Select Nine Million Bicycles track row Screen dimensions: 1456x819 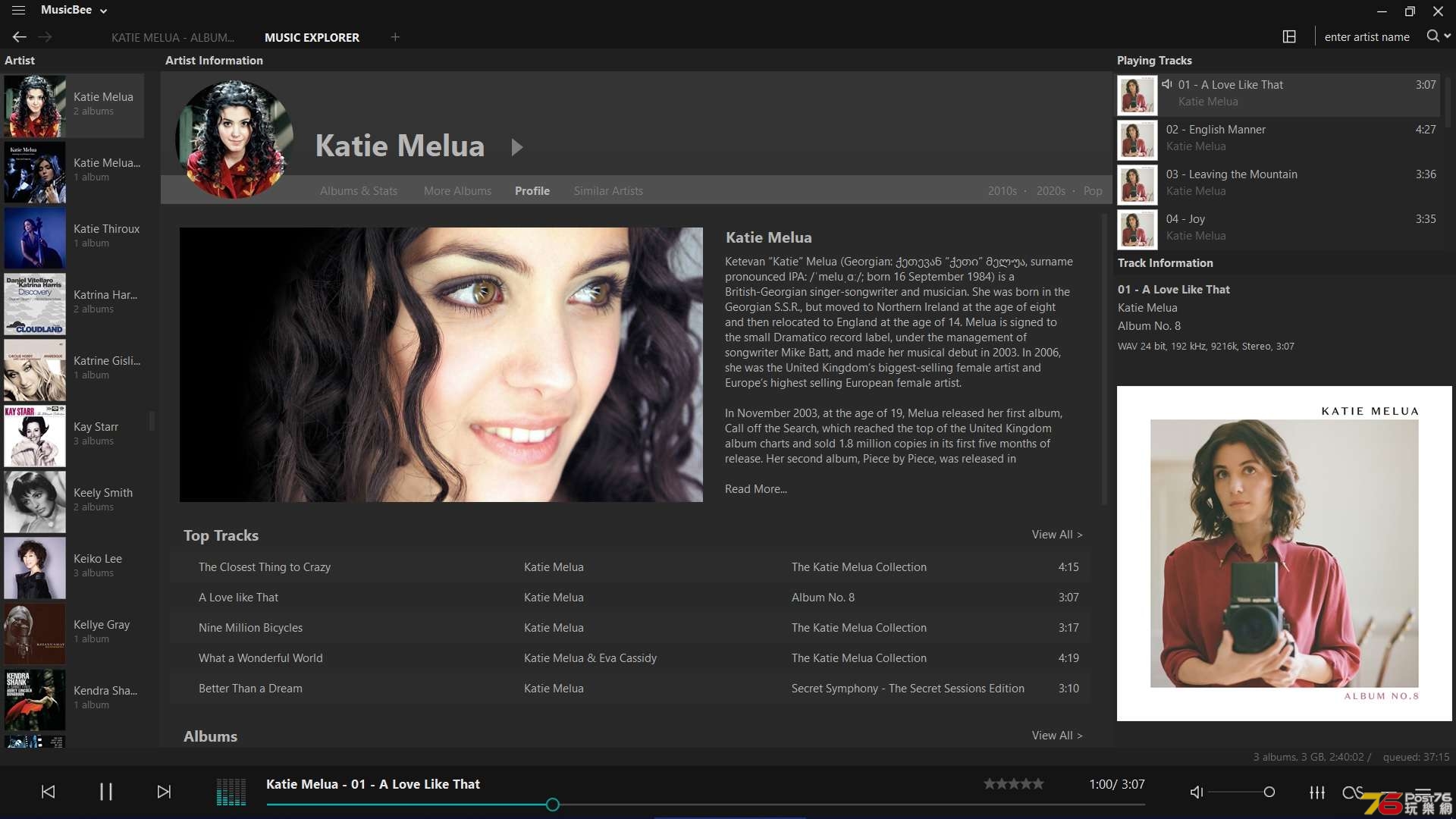coord(630,628)
